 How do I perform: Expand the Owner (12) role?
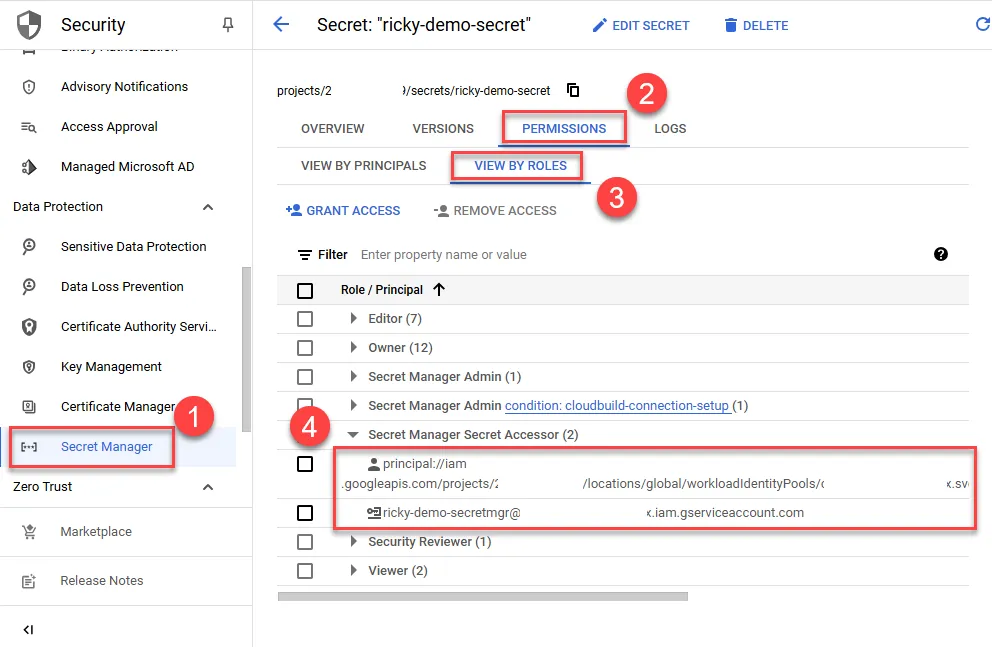353,348
